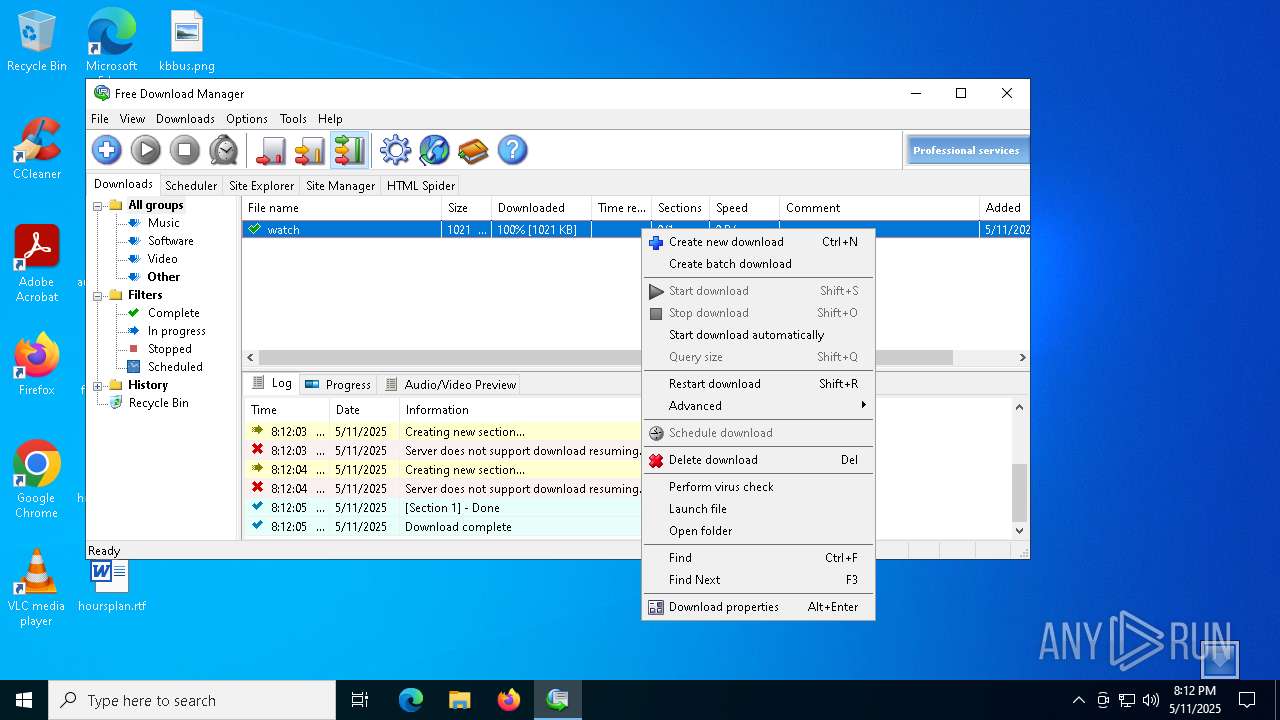The height and width of the screenshot is (720, 1280).
Task: Click the Start download play toolbar icon
Action: pyautogui.click(x=146, y=150)
